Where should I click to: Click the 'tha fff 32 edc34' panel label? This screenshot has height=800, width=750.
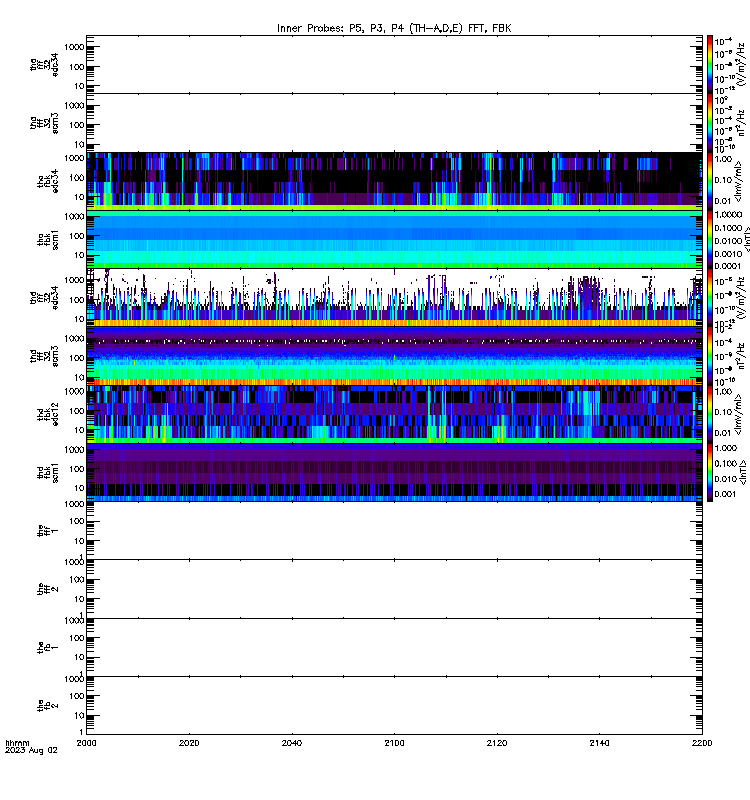pos(43,64)
